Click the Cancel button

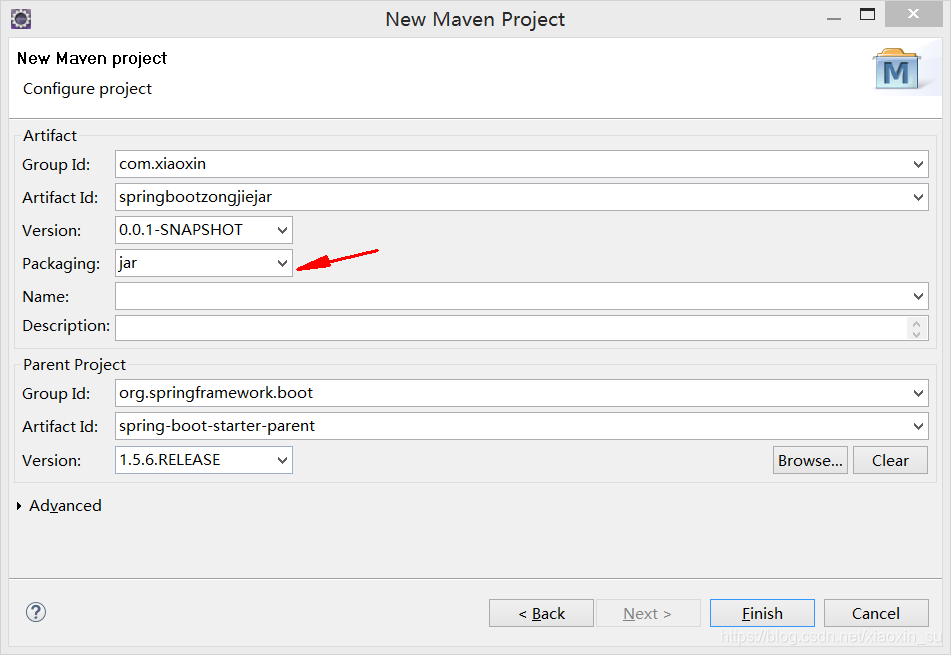click(876, 613)
